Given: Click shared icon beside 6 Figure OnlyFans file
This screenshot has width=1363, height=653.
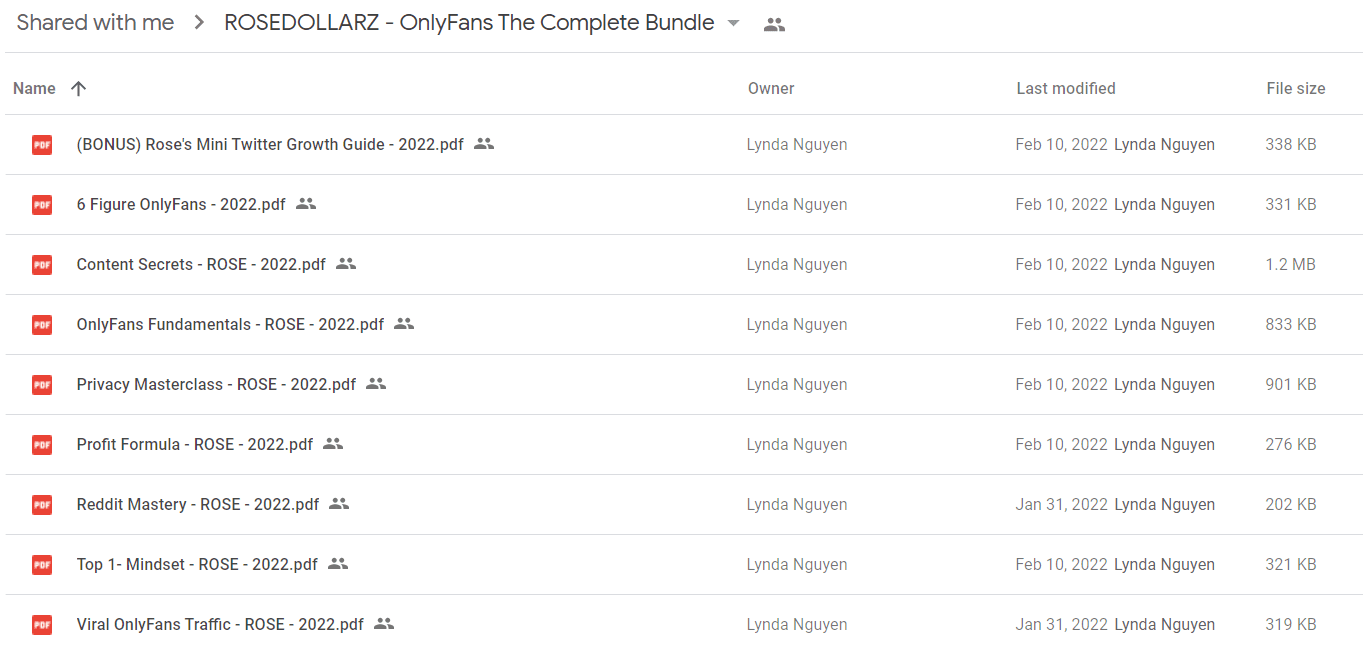Looking at the screenshot, I should tap(306, 204).
